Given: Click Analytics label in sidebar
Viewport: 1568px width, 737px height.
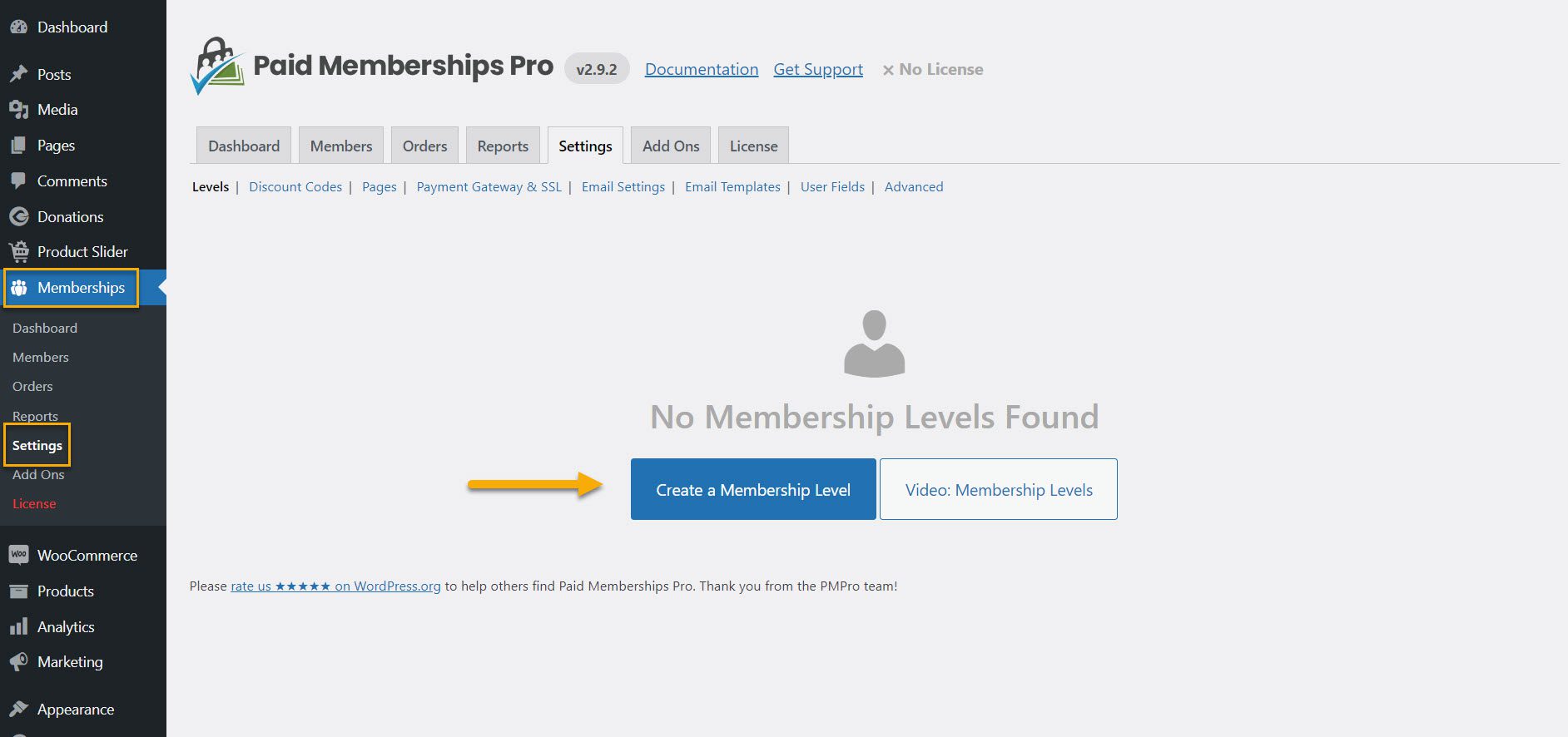Looking at the screenshot, I should coord(66,626).
